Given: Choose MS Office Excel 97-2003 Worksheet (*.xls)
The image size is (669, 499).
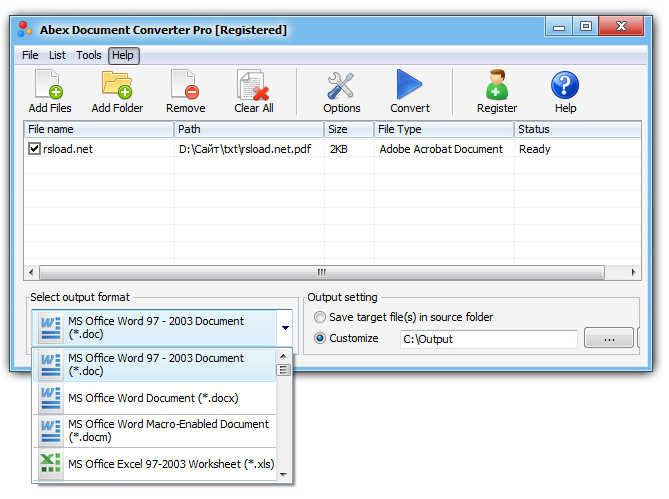Looking at the screenshot, I should coord(155,464).
